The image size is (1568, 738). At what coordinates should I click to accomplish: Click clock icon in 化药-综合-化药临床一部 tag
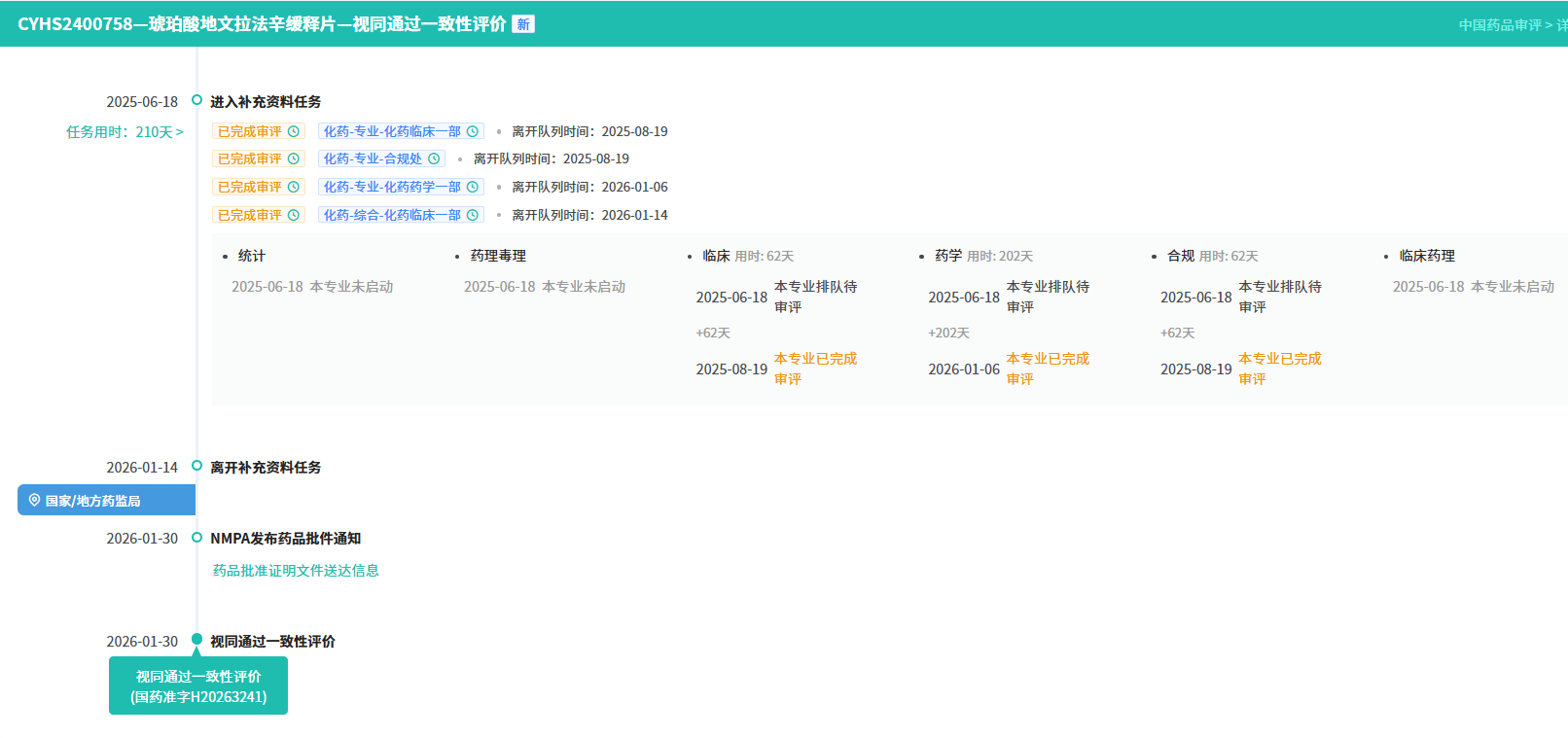coord(473,215)
